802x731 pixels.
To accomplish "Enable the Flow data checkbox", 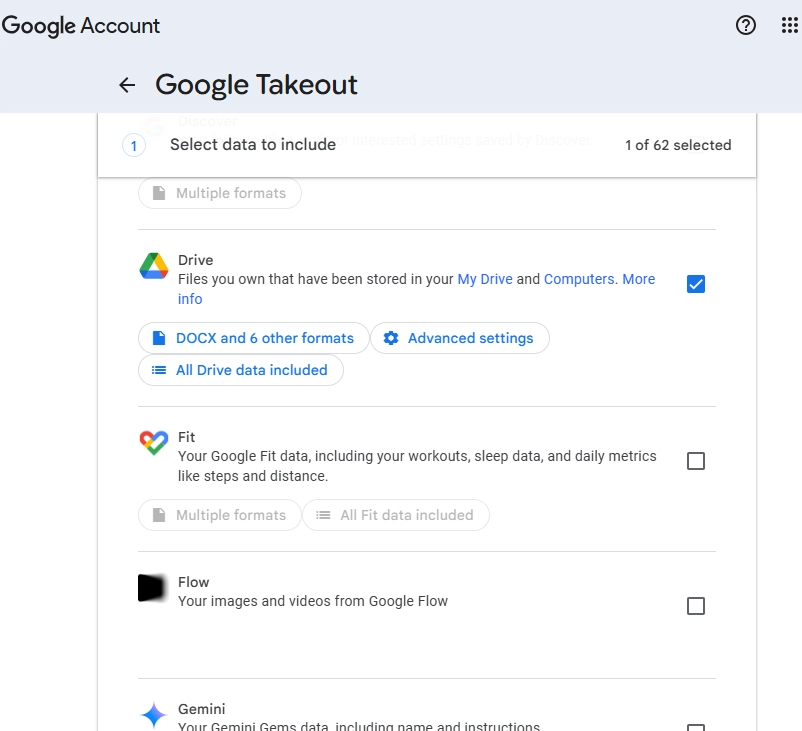I will point(696,605).
